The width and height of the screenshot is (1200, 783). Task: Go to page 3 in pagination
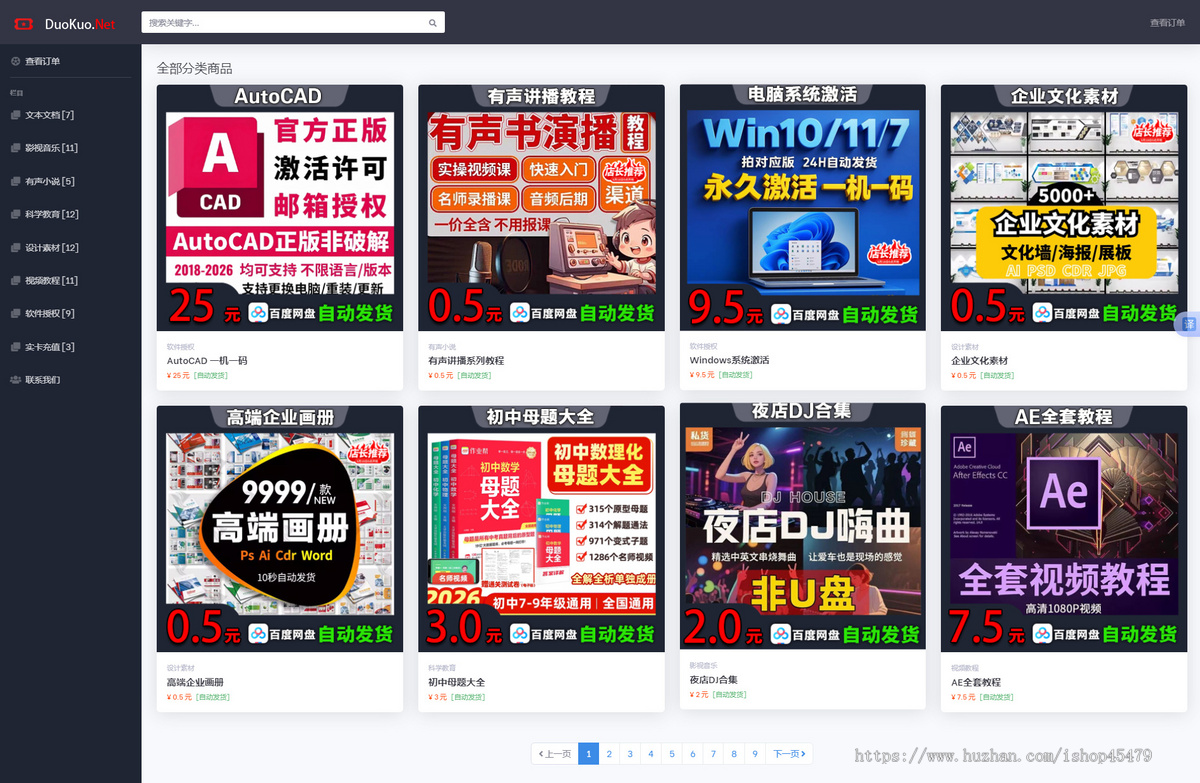[x=630, y=754]
